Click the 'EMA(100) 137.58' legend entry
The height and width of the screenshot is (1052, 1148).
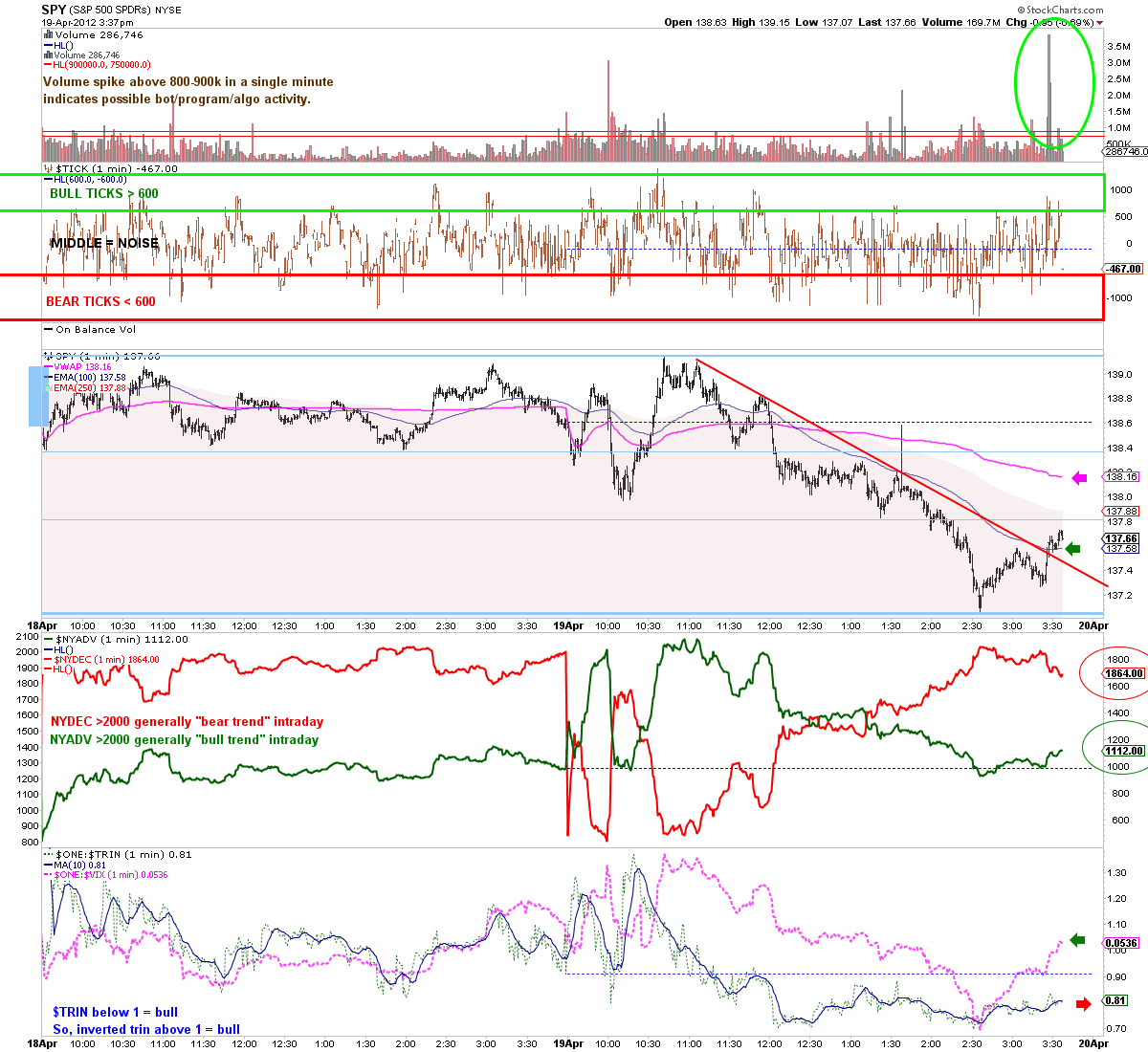[84, 377]
